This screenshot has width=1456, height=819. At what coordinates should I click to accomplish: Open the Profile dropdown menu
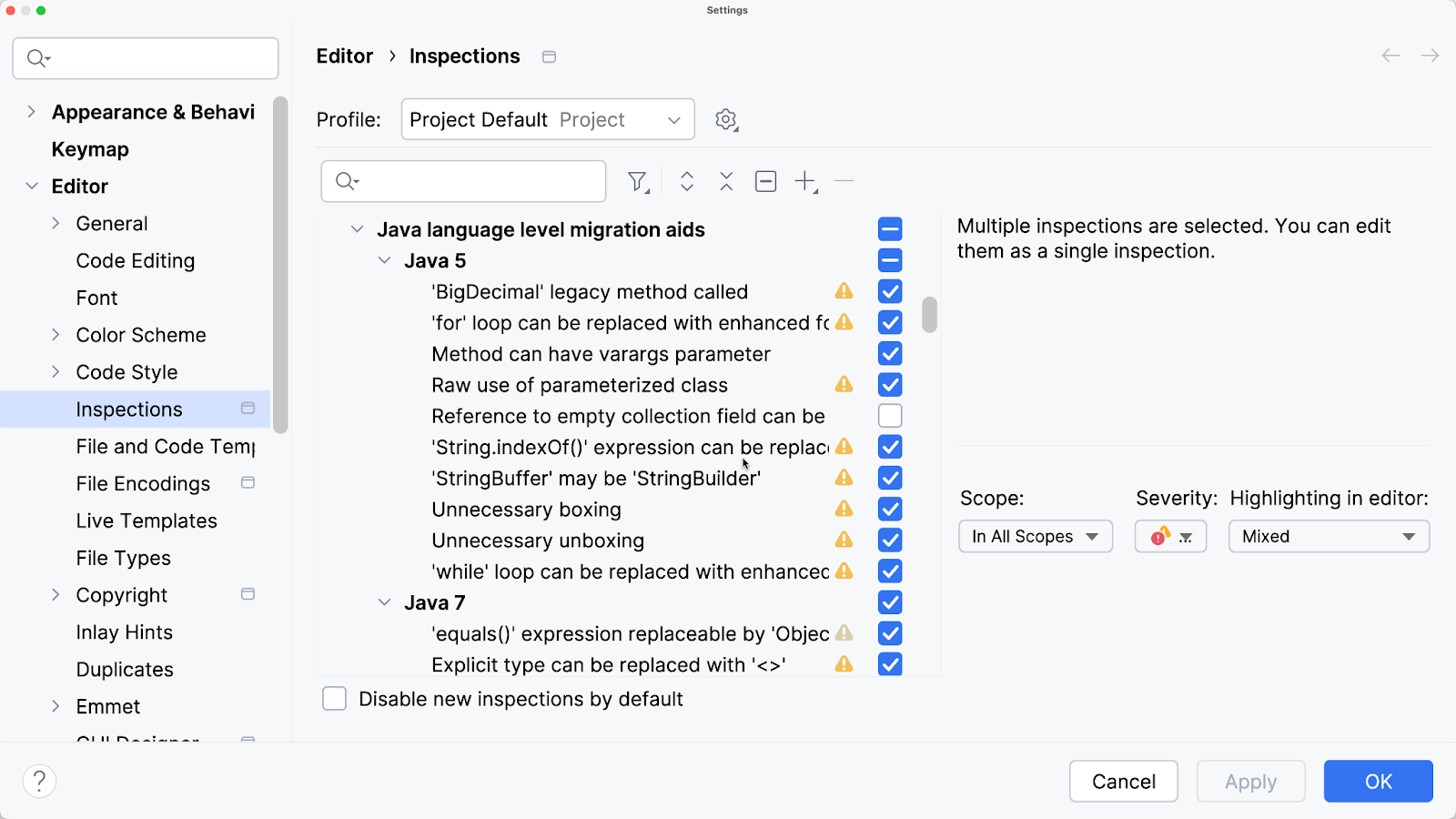[548, 120]
